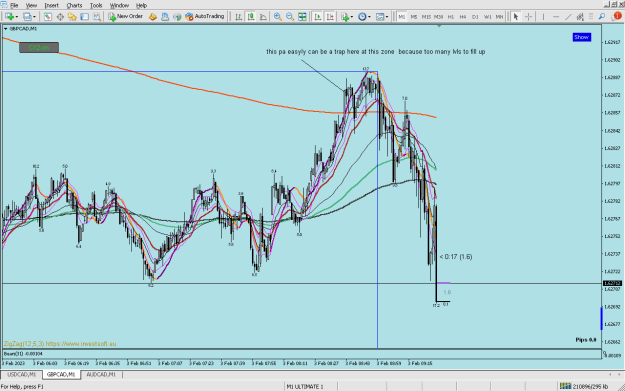The width and height of the screenshot is (625, 391).
Task: Draw a horizontal line tool
Action: (556, 17)
